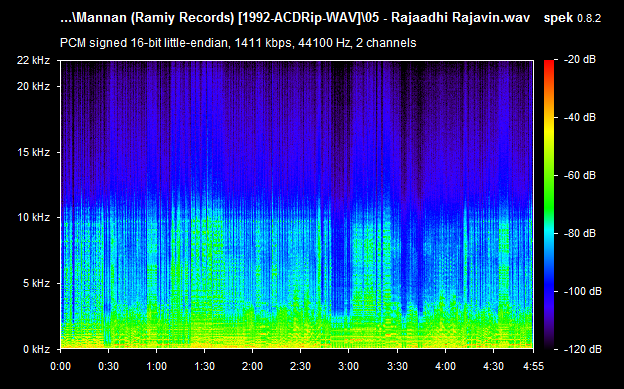Viewport: 624px width, 389px height.
Task: Click the '10 kHz' frequency axis label
Action: 33,217
